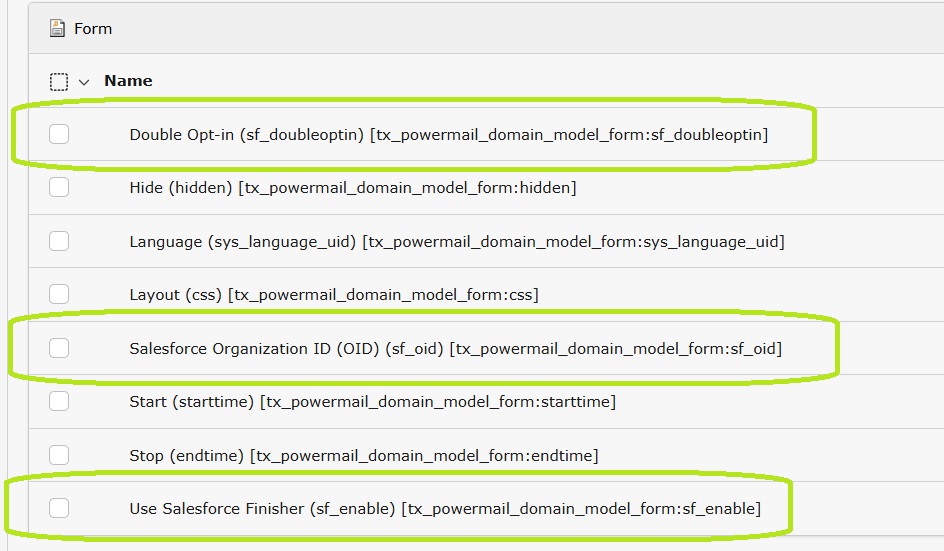Select the Use Salesforce Finisher (sf_enable) row text
This screenshot has height=551, width=944.
445,509
